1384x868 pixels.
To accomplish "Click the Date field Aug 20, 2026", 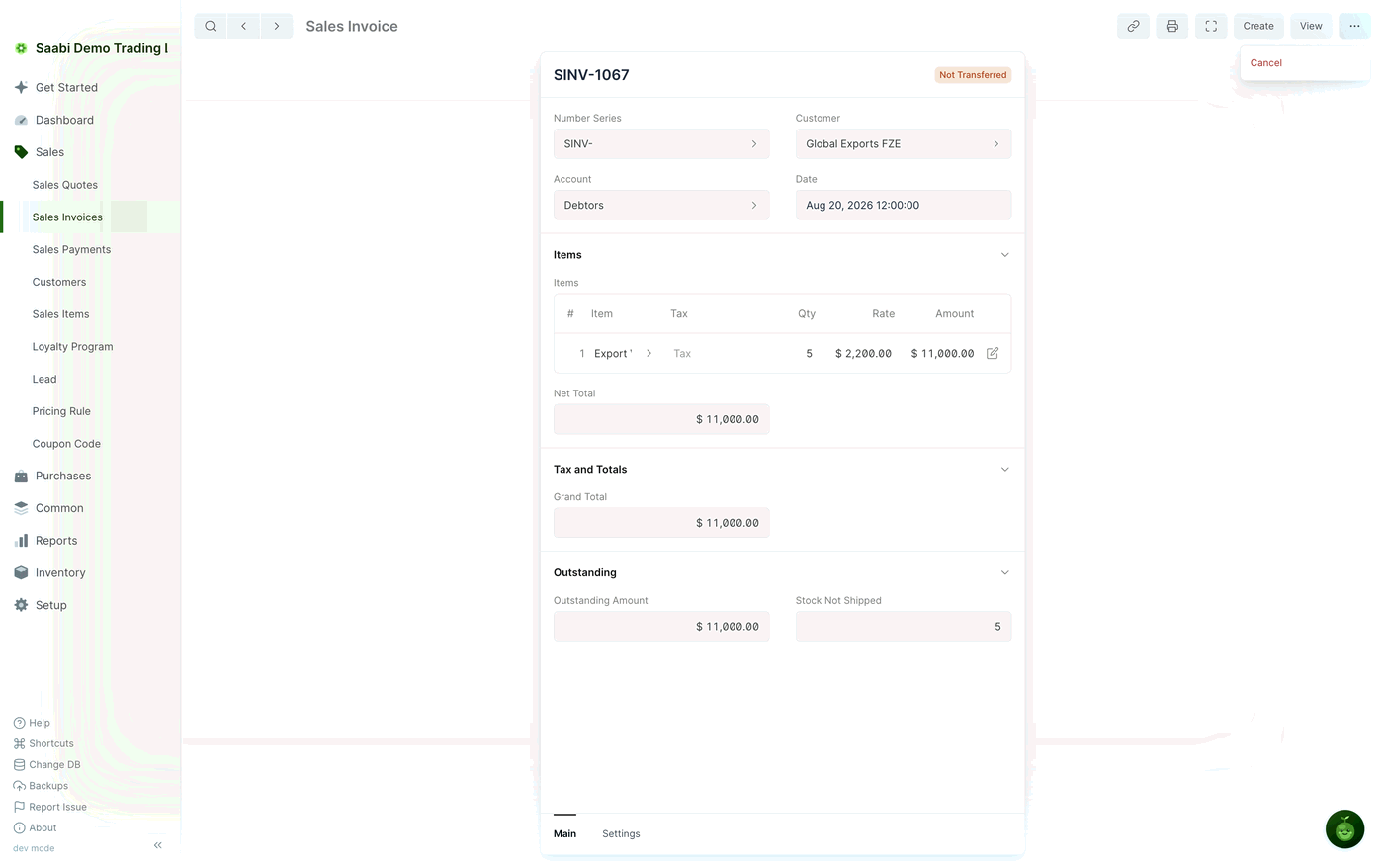I will [904, 206].
